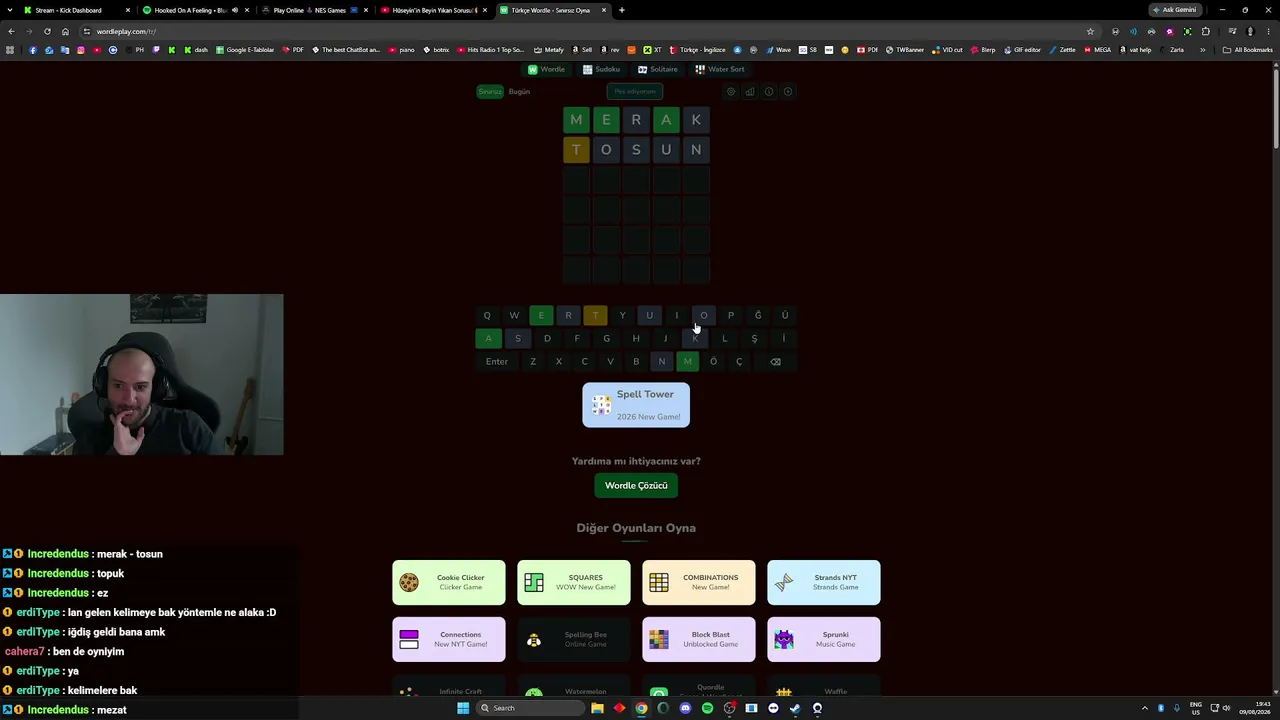Tap the Ğ key on keyboard

(x=758, y=316)
